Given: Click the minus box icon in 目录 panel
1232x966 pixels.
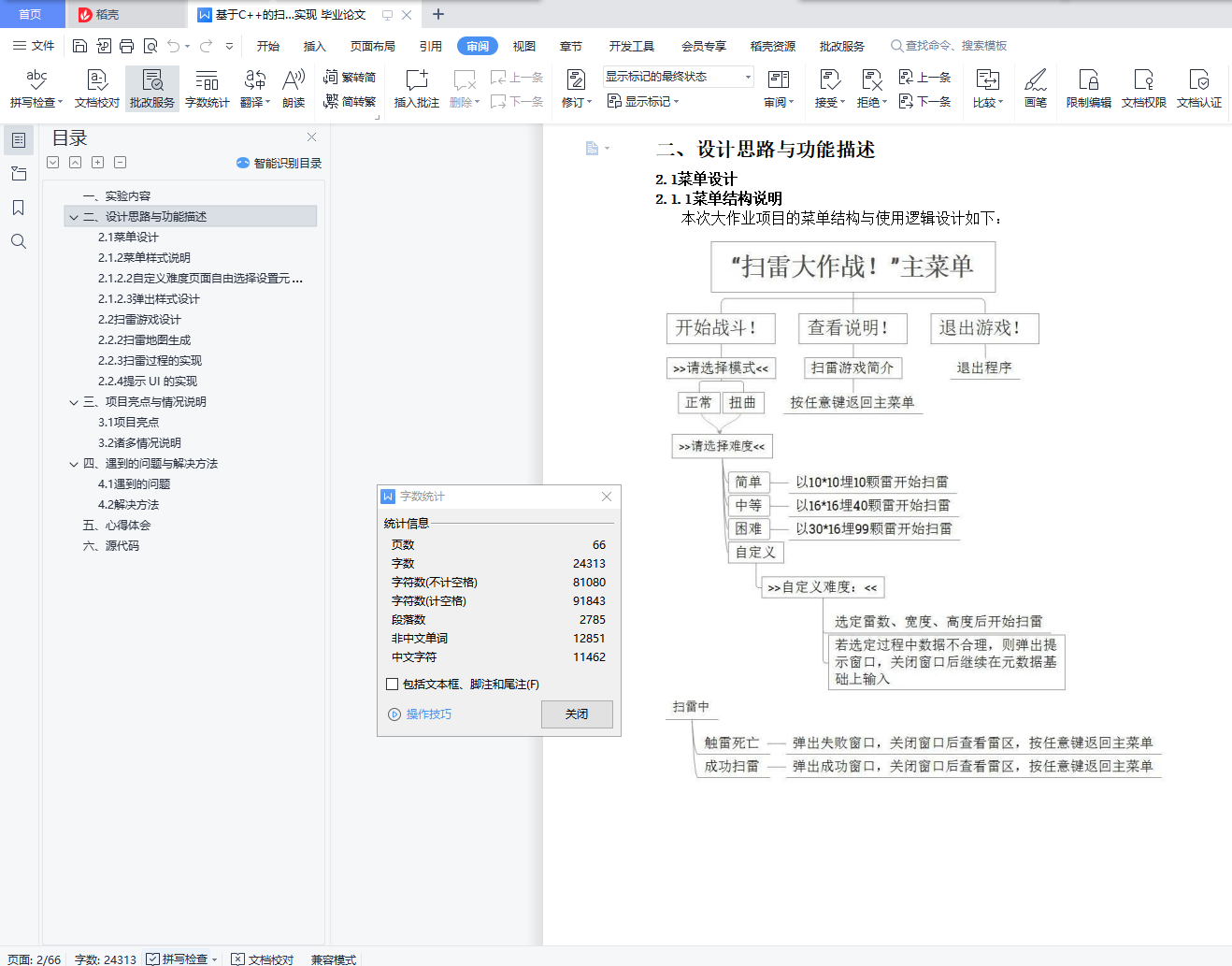Looking at the screenshot, I should tap(121, 162).
